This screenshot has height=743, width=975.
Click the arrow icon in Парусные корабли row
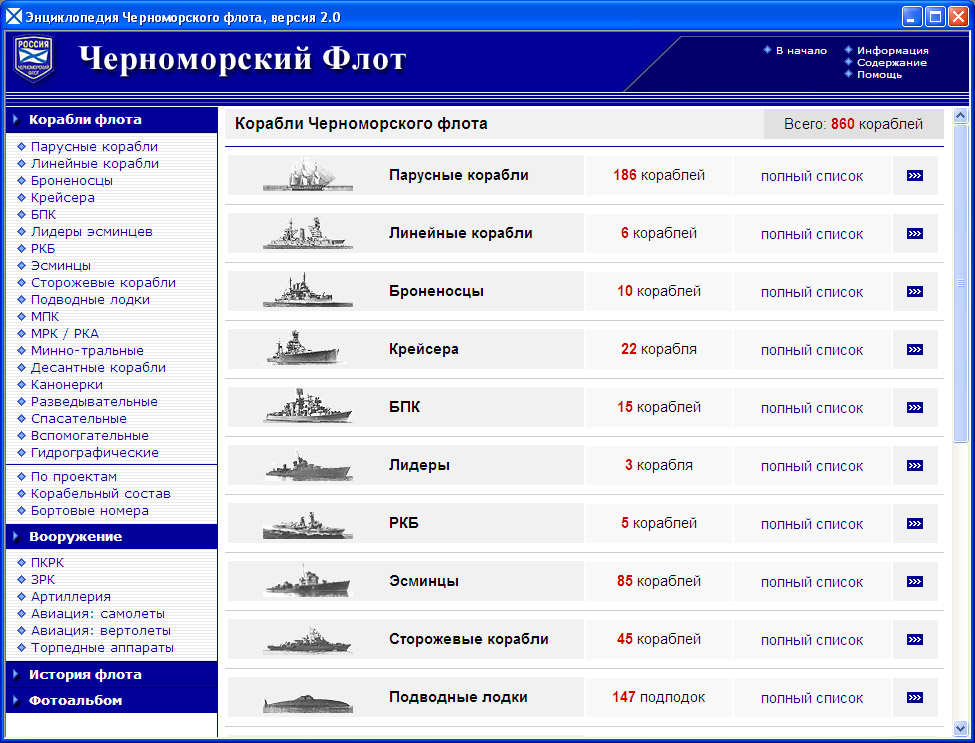[915, 175]
